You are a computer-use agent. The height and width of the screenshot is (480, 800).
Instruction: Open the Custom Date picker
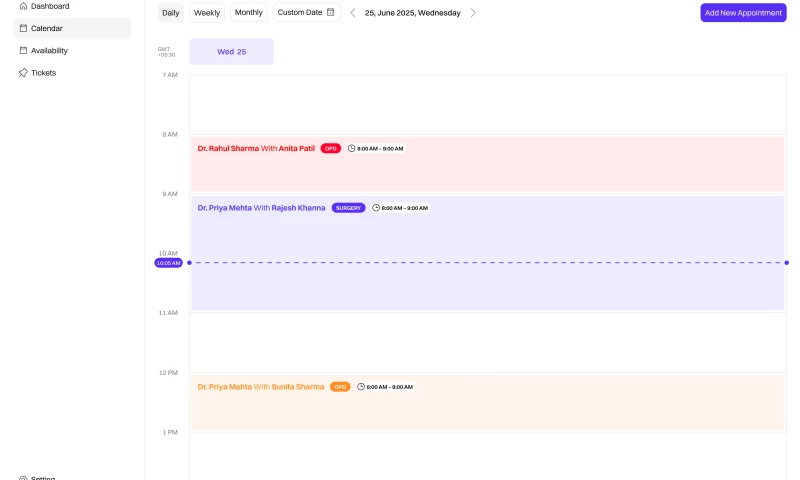306,13
